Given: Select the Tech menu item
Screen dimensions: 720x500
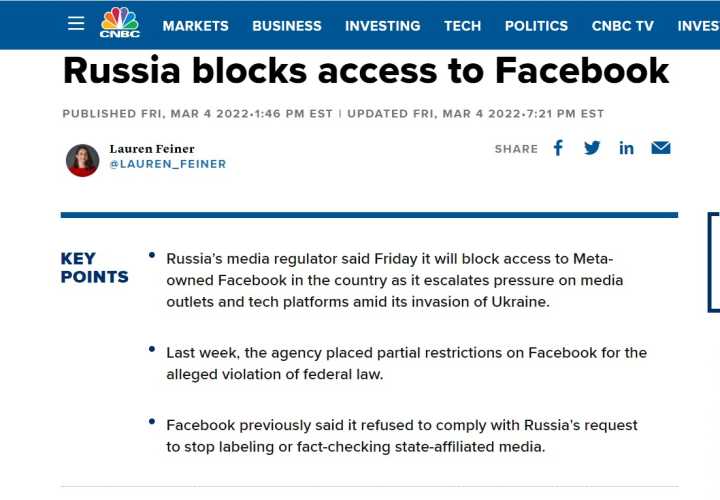Looking at the screenshot, I should [x=462, y=26].
